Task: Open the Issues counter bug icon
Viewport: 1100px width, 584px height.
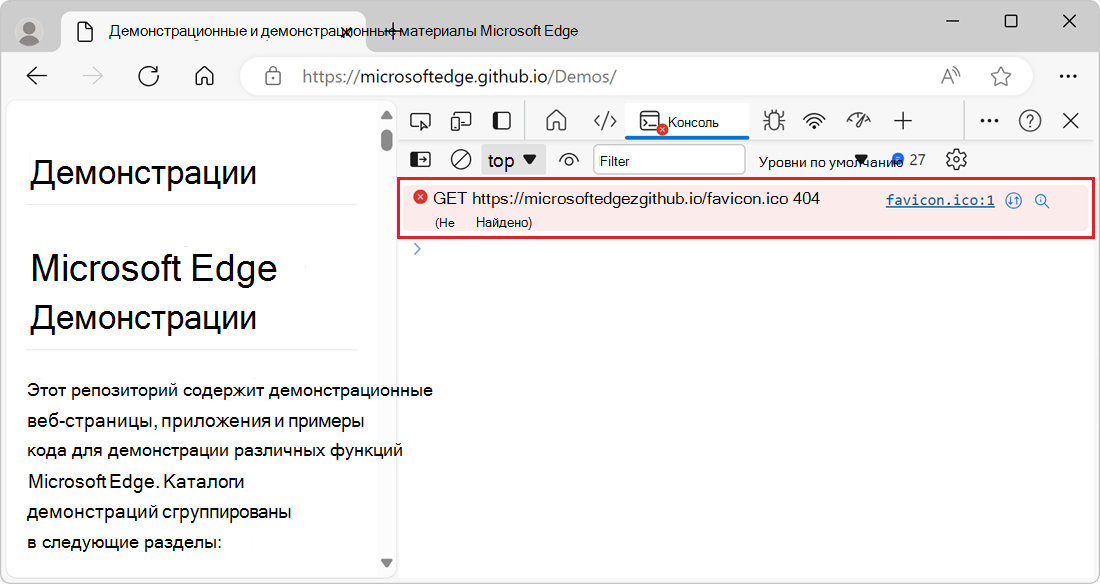Action: click(773, 120)
